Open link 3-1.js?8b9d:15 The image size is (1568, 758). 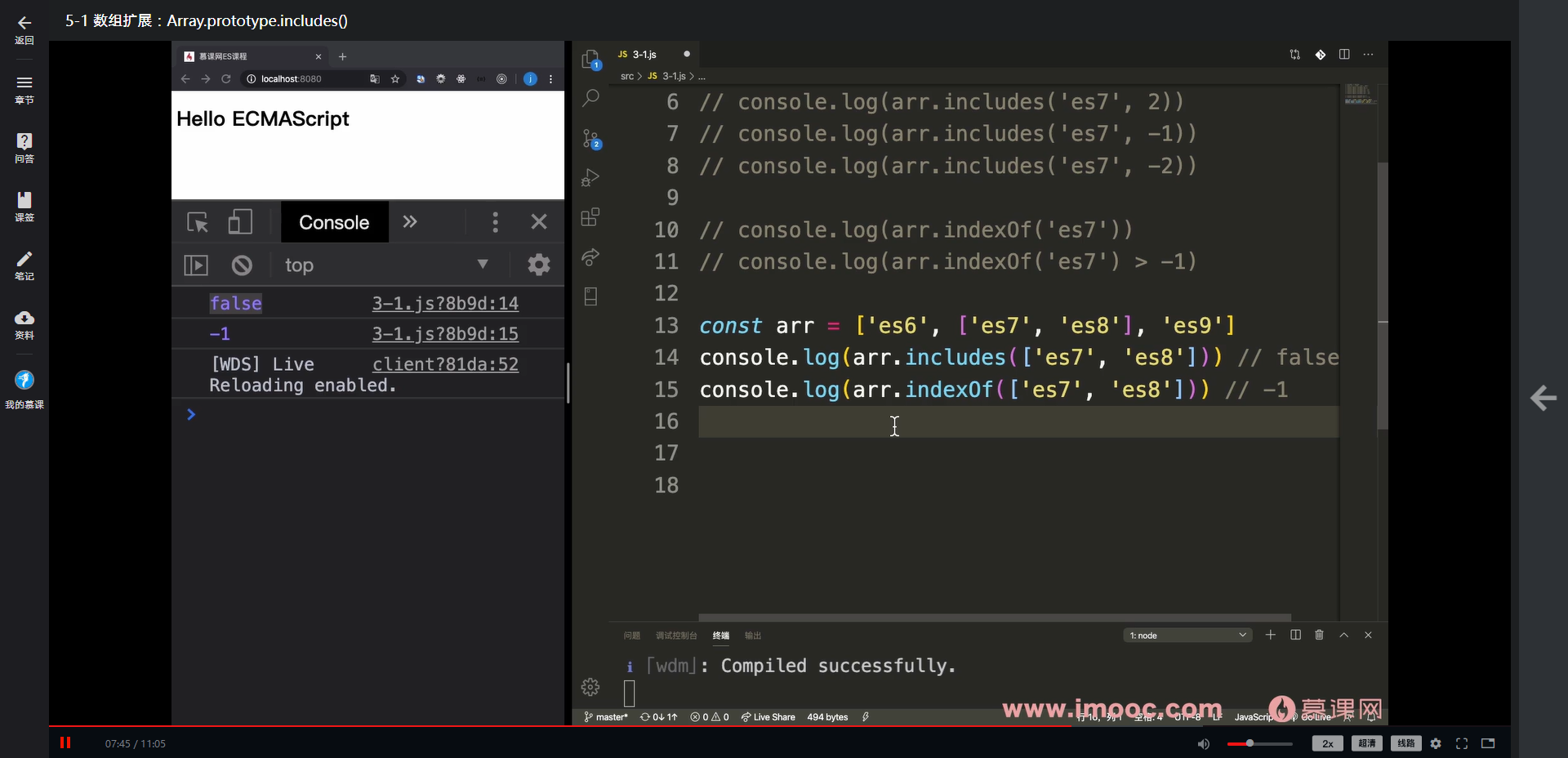(445, 334)
